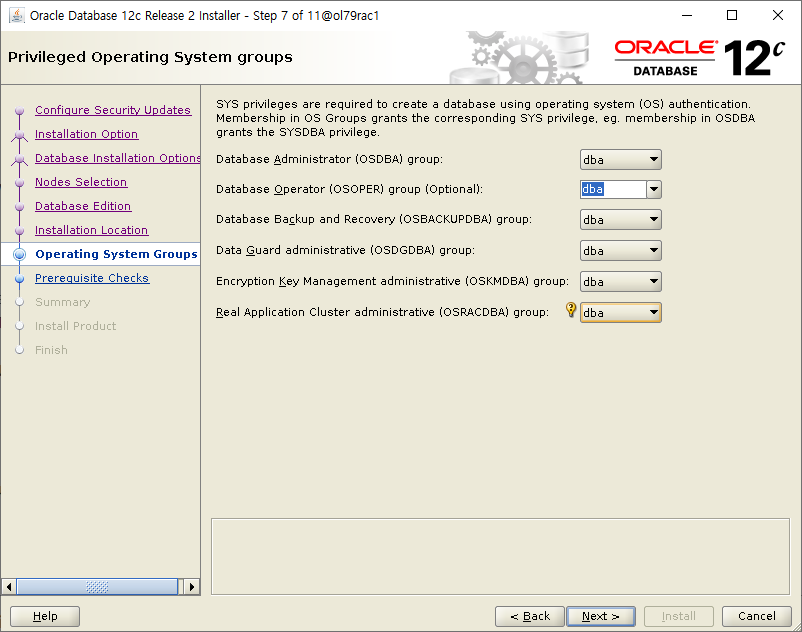
Task: Go to Installation Option step
Action: pyautogui.click(x=86, y=134)
